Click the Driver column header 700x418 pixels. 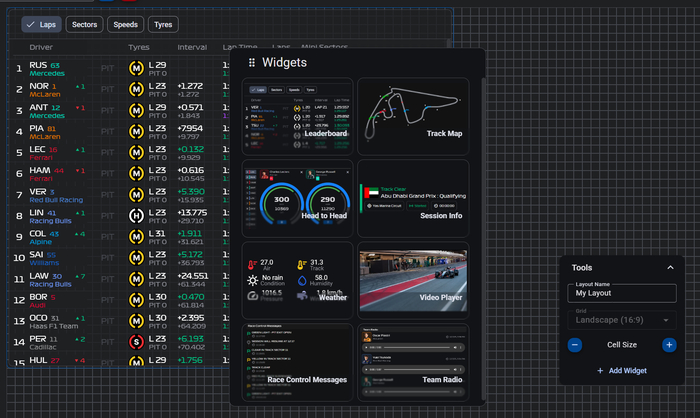pos(41,47)
